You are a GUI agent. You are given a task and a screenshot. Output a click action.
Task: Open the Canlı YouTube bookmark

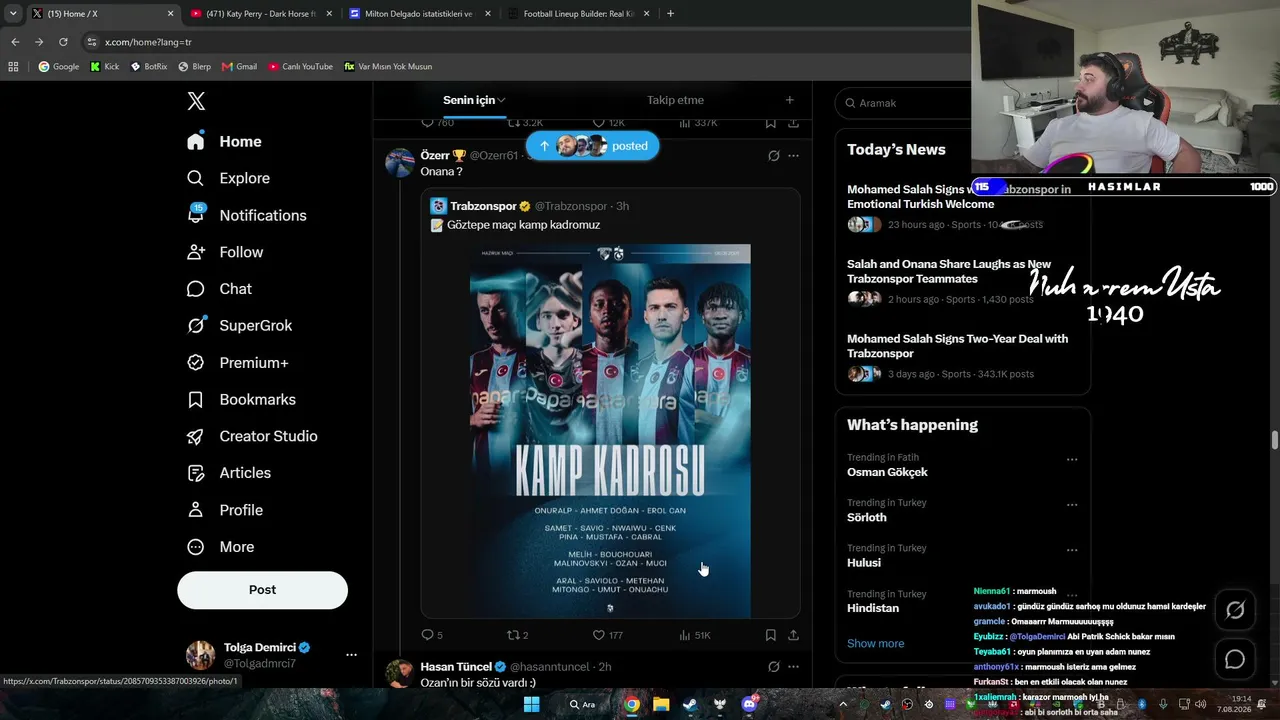click(300, 67)
